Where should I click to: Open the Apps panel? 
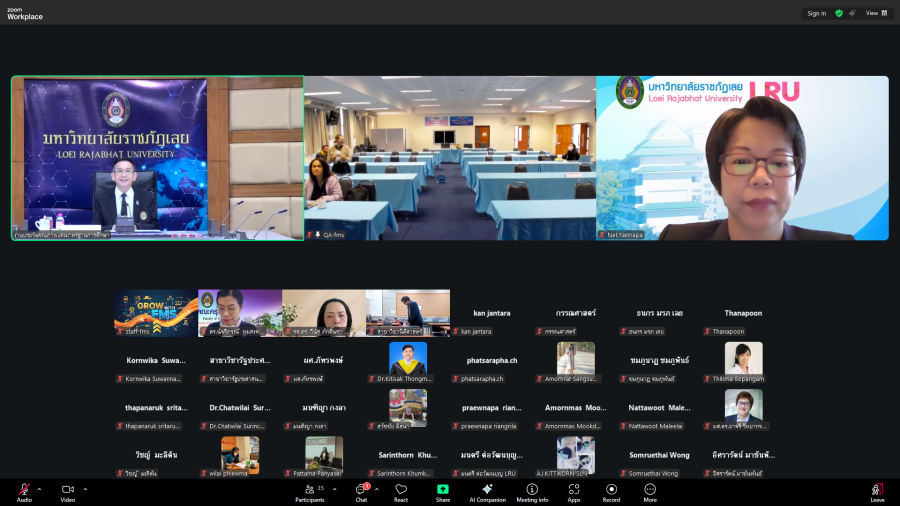[574, 491]
